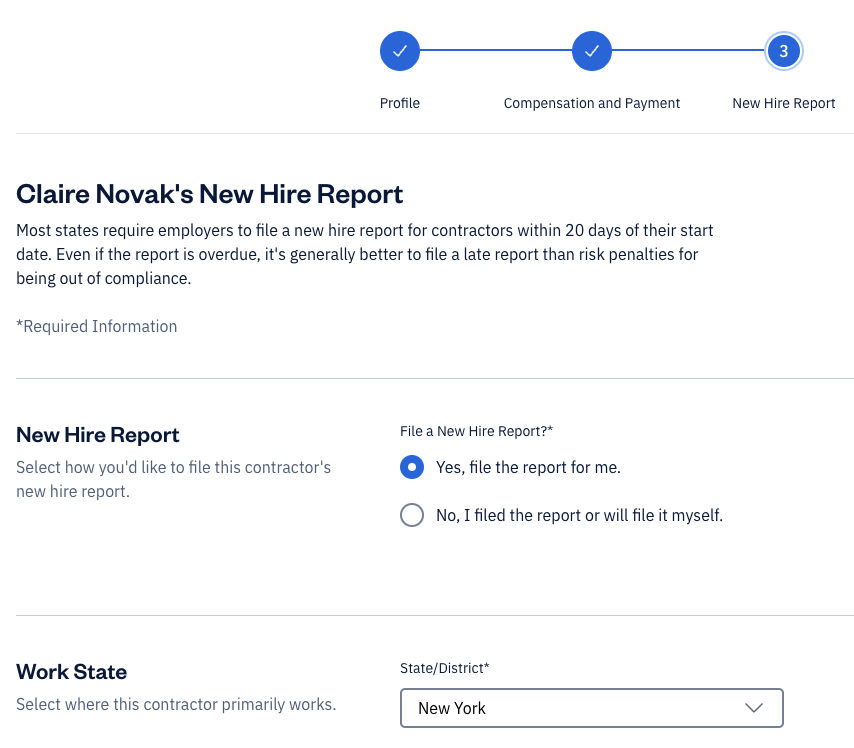The height and width of the screenshot is (748, 854).
Task: Select the Profile label under the stepper
Action: pos(400,103)
